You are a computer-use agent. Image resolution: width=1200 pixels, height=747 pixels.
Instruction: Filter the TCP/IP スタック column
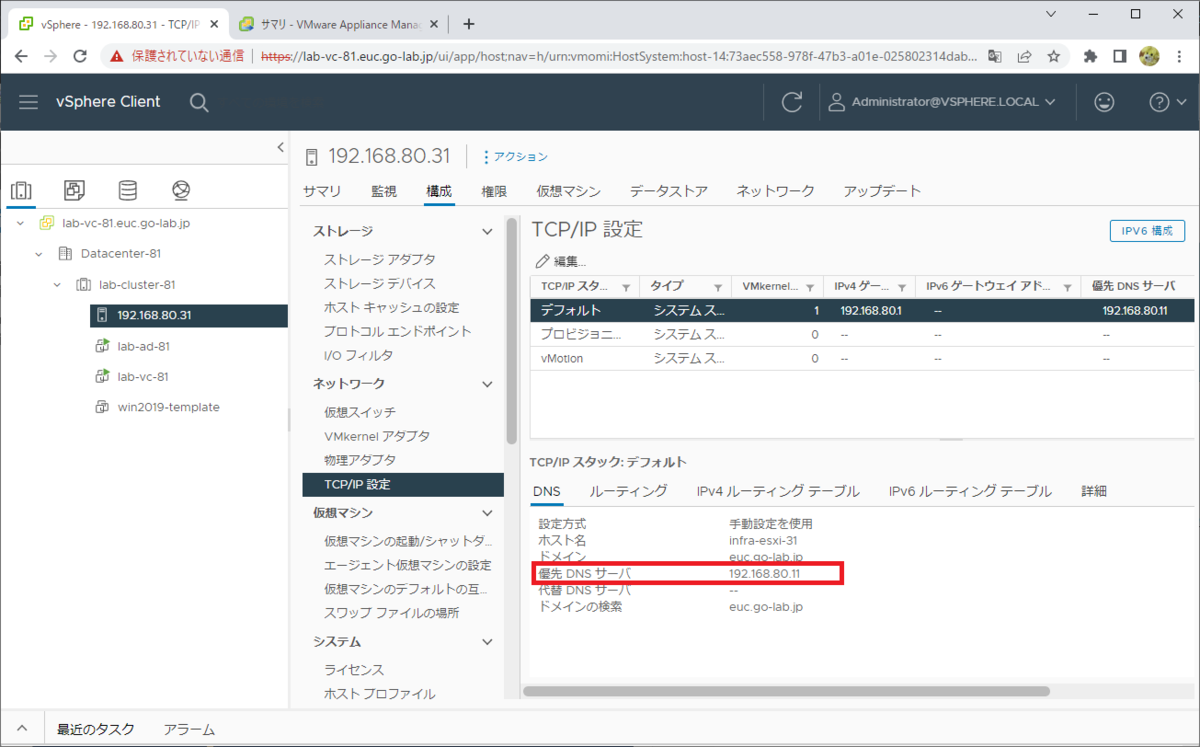tap(626, 287)
